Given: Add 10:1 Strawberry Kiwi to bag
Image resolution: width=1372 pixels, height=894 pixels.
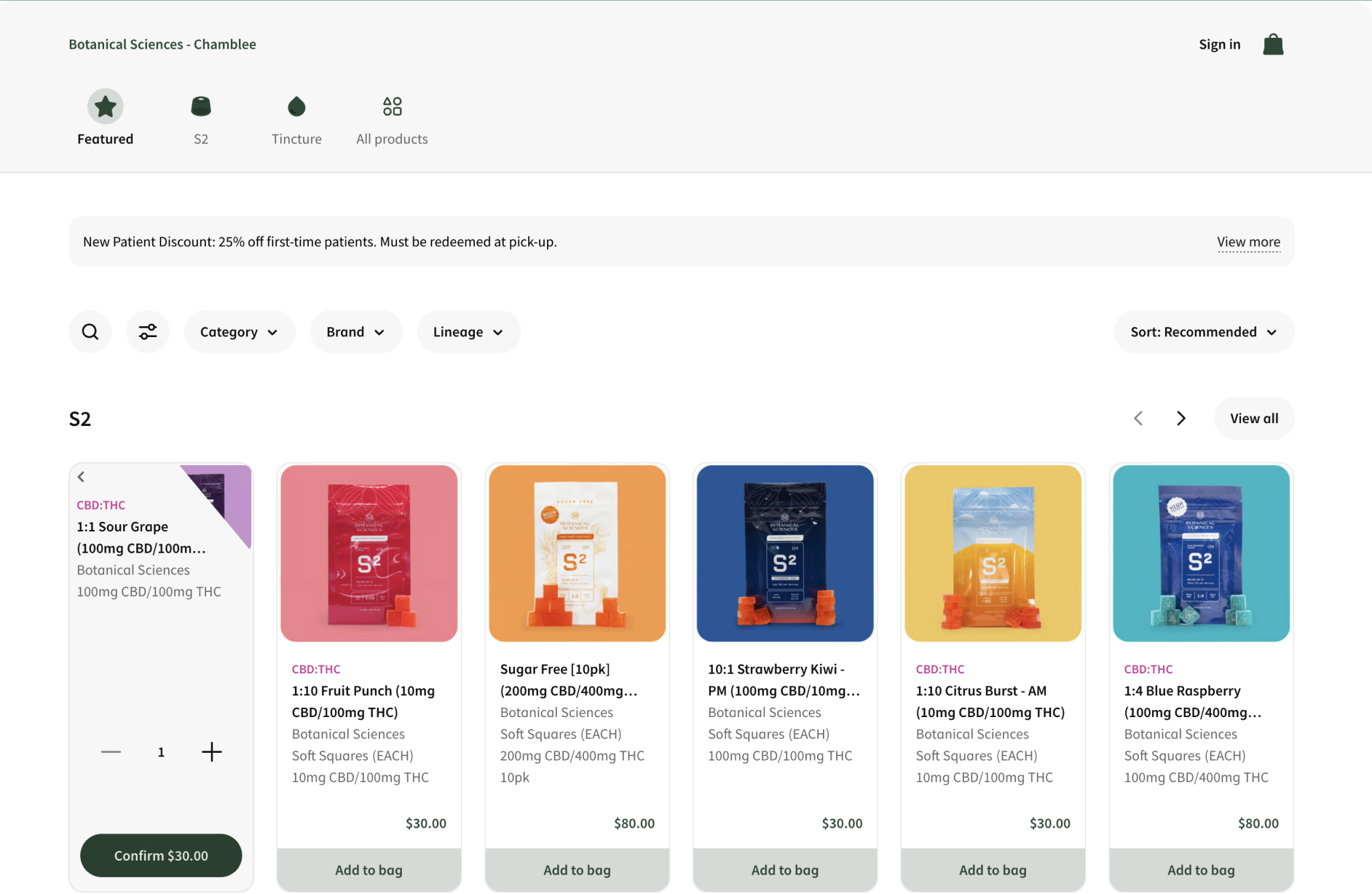Looking at the screenshot, I should [785, 870].
